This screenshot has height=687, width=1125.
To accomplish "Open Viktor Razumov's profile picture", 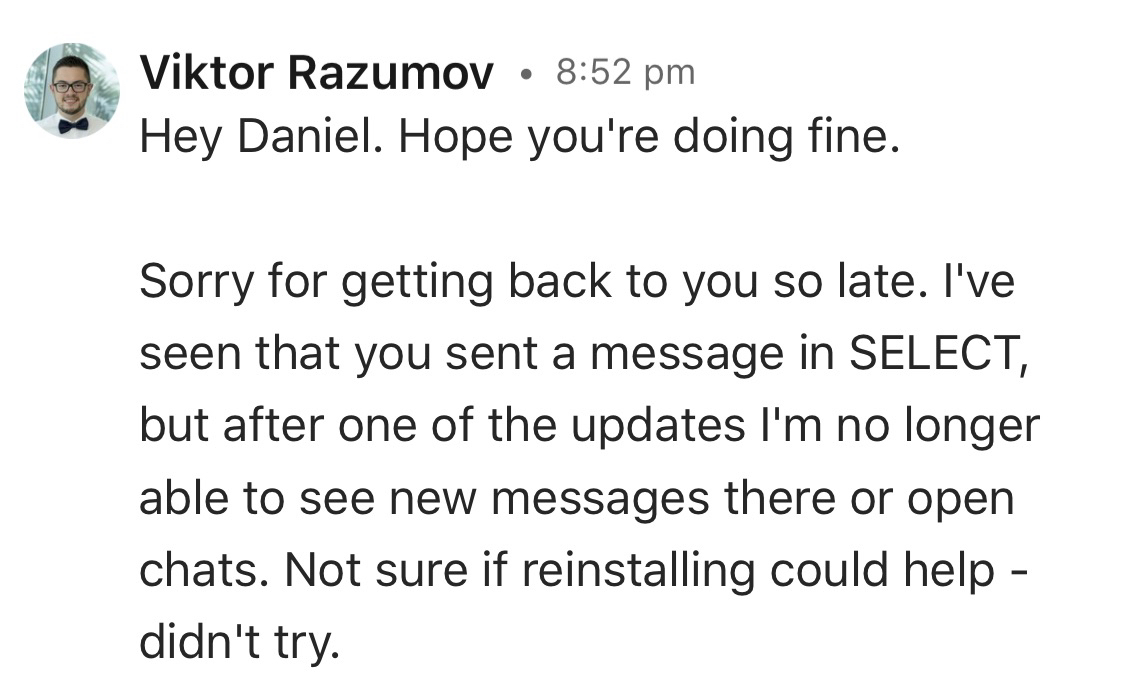I will coord(71,90).
